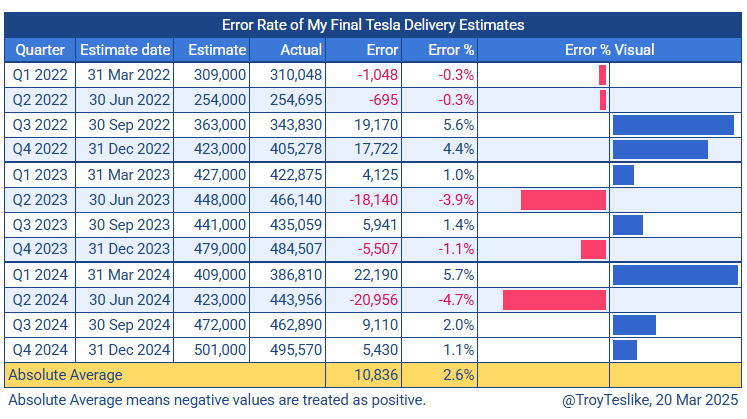Click the Error % column header
747x419 pixels.
coord(451,49)
